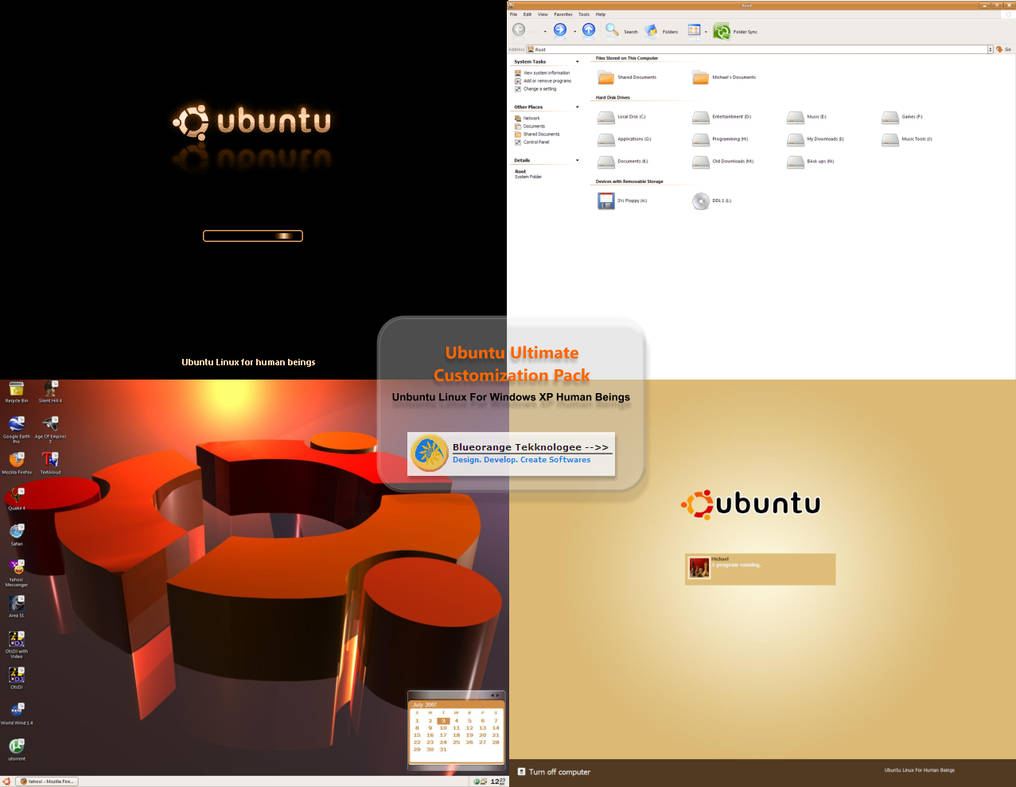The height and width of the screenshot is (787, 1016).
Task: Click the Ubuntu boot progress bar
Action: pos(252,236)
